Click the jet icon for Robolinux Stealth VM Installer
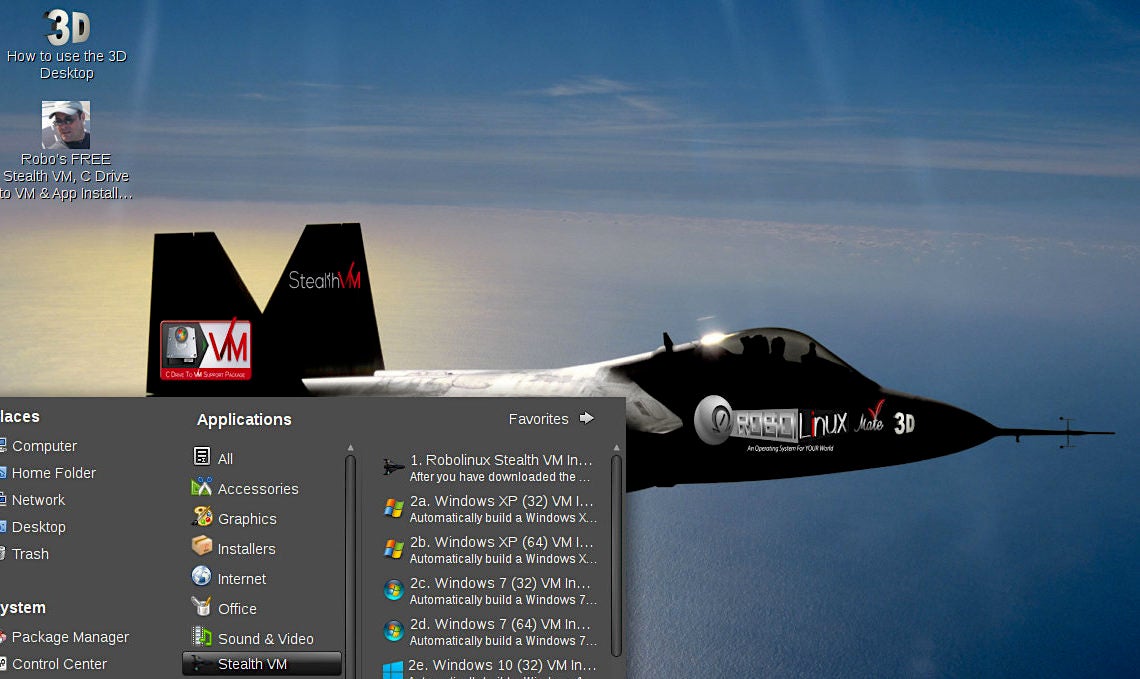This screenshot has height=679, width=1140. (393, 467)
